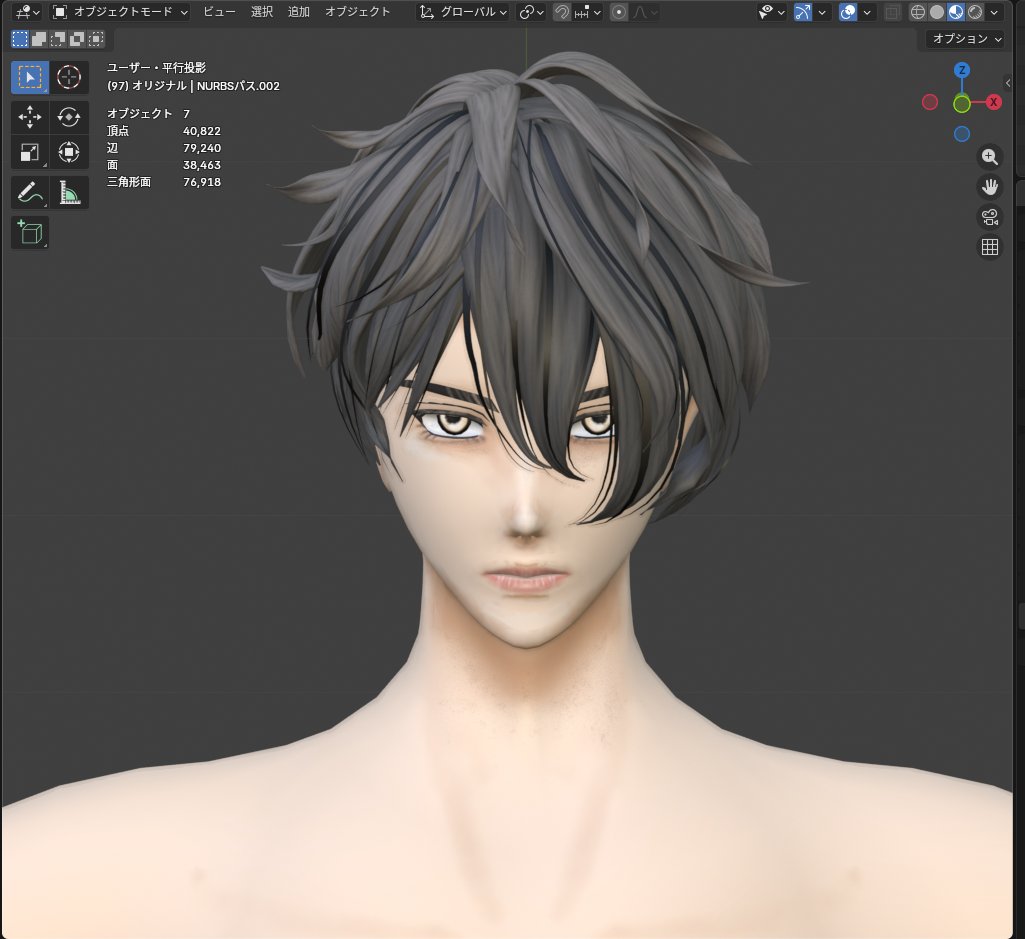1025x939 pixels.
Task: Click the (97) オリジナル | NURBSパス.002 label
Action: (x=193, y=86)
